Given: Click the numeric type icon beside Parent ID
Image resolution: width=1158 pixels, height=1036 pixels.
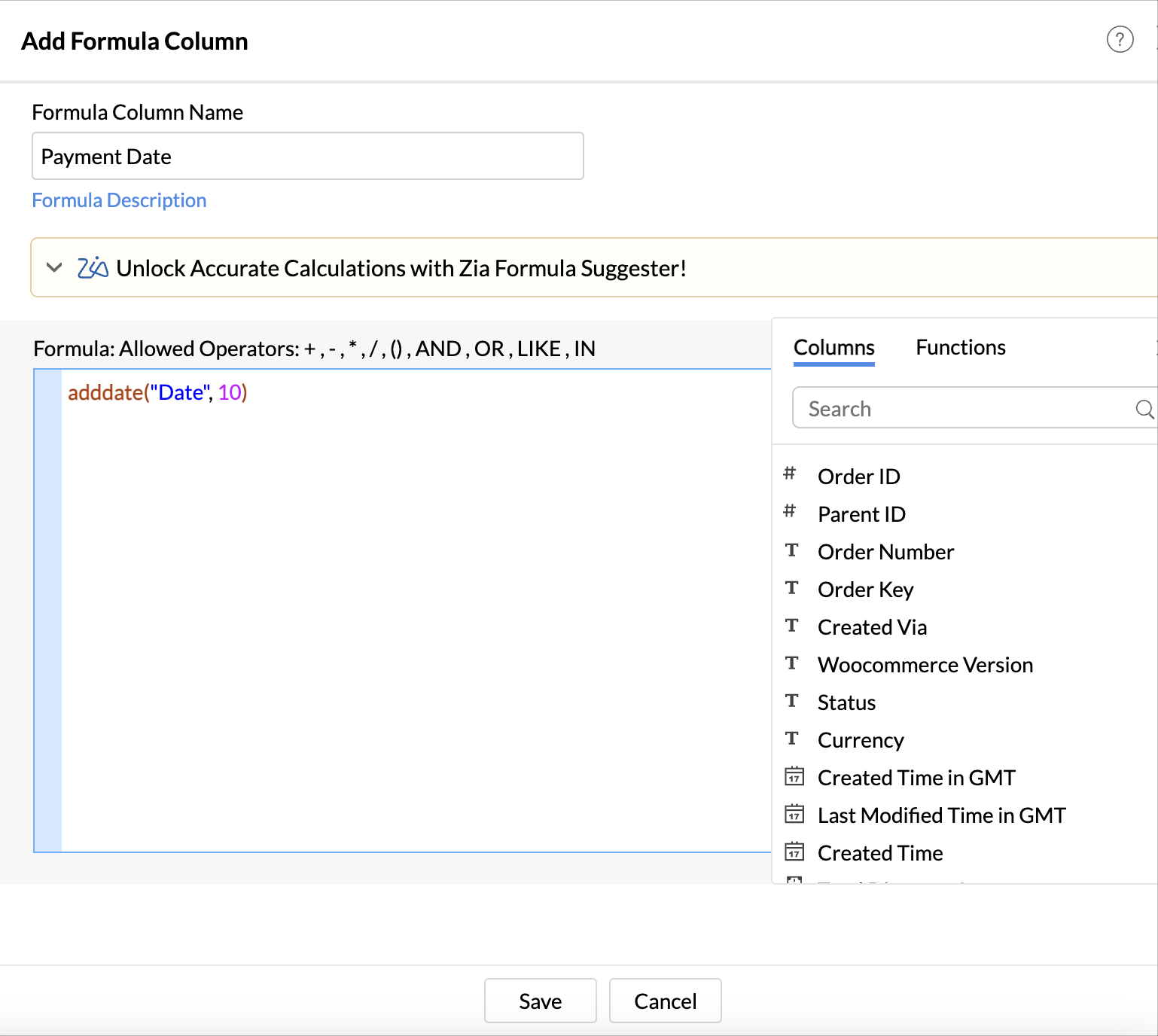Looking at the screenshot, I should tap(789, 512).
